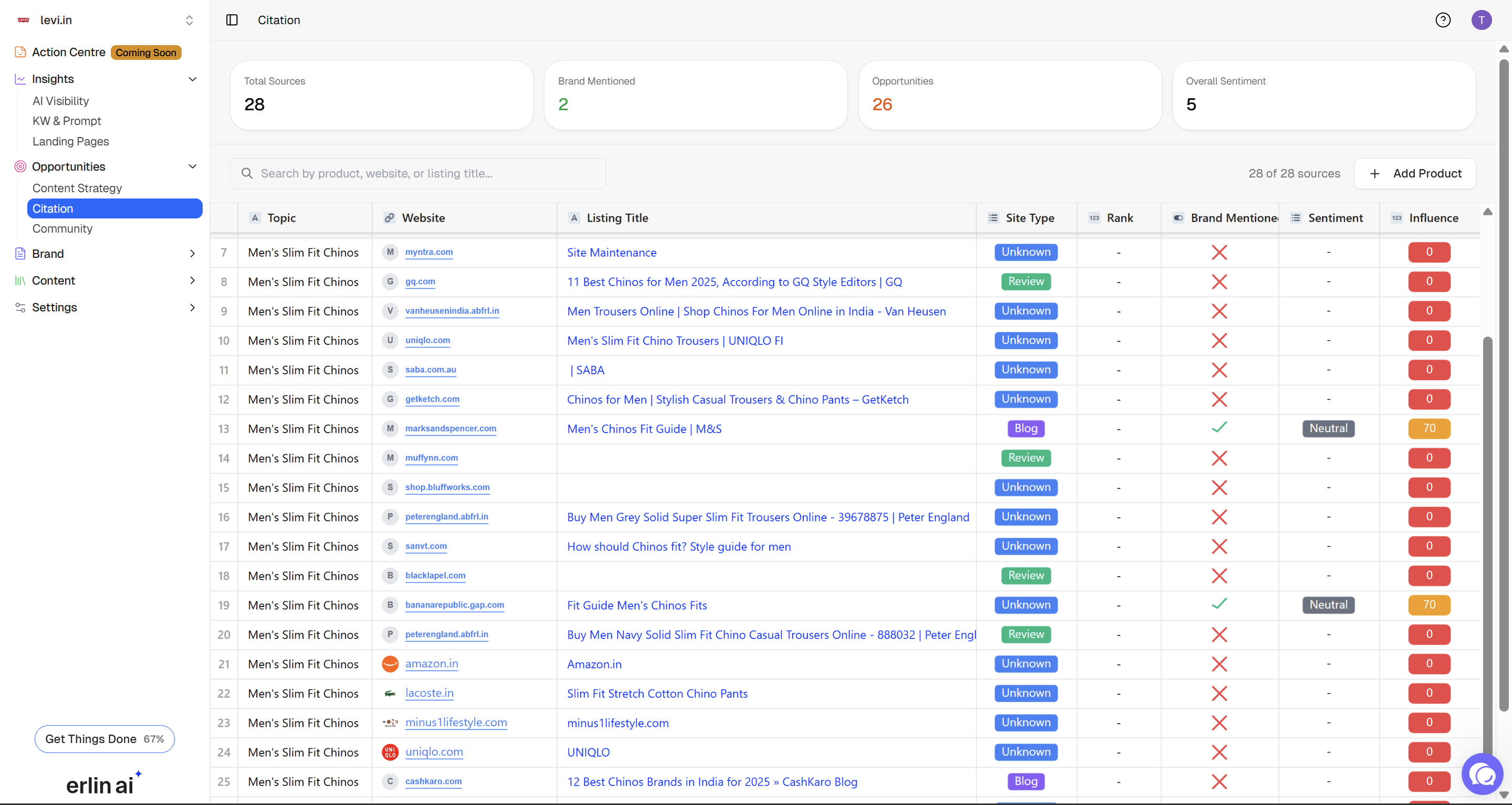Click the Settings sliders icon

pos(20,308)
